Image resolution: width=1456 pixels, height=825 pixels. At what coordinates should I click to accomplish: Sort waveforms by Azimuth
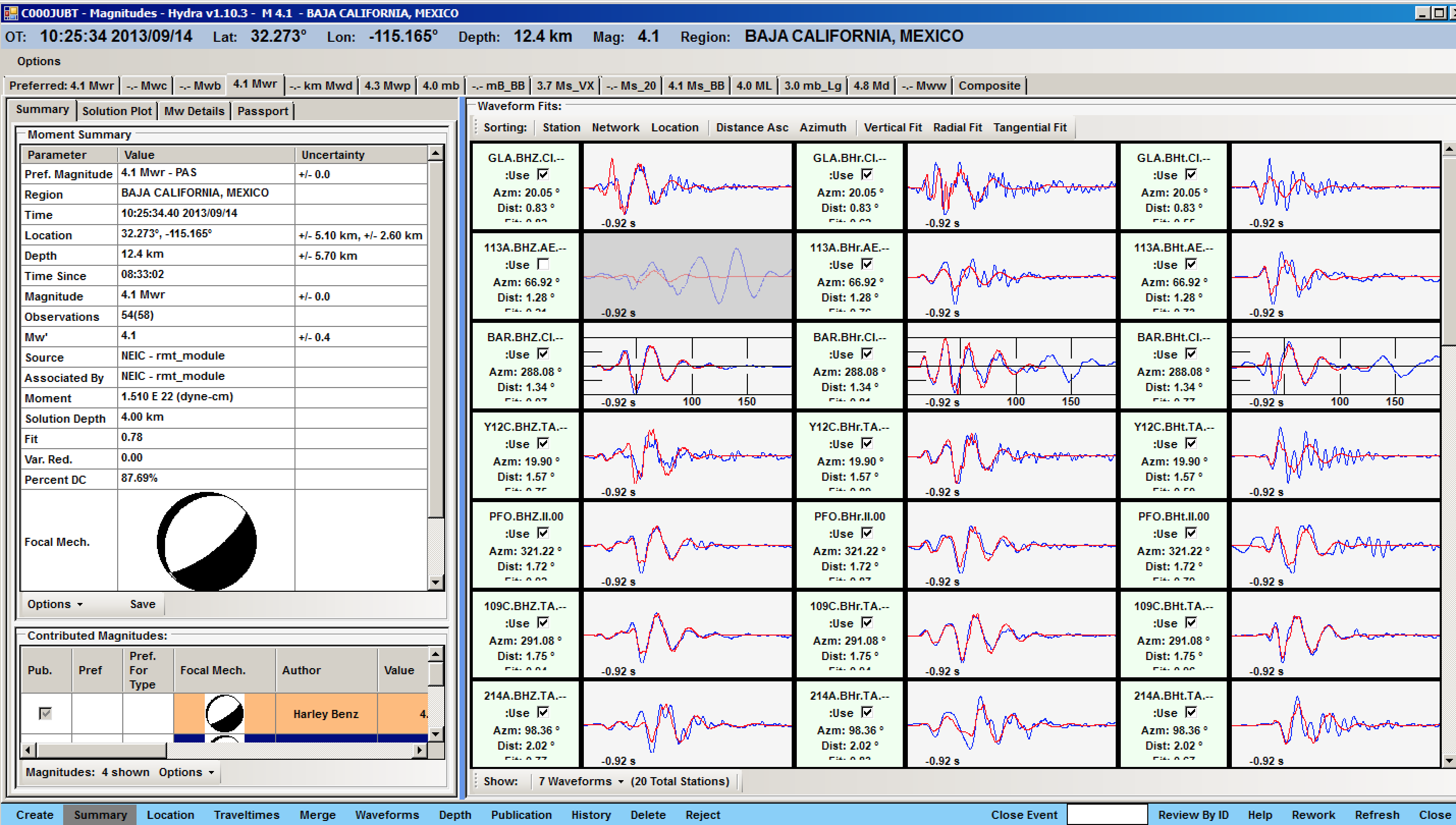pyautogui.click(x=822, y=127)
